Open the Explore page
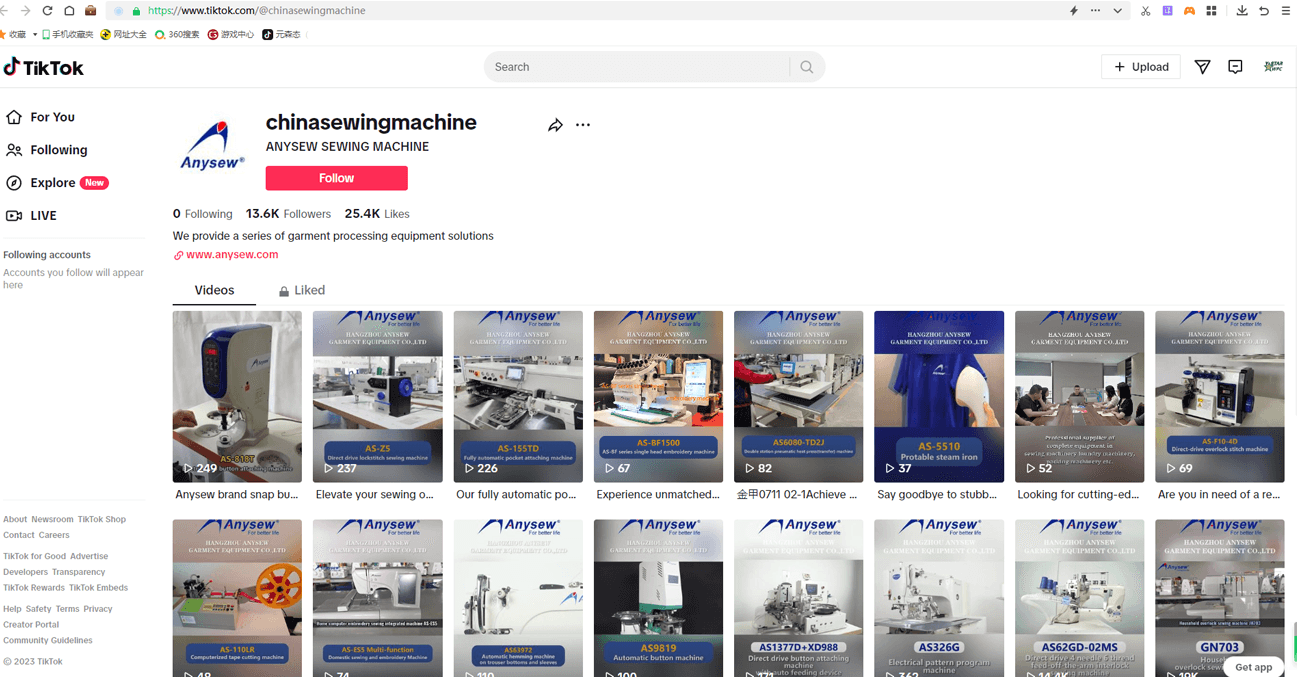This screenshot has width=1297, height=677. coord(57,183)
